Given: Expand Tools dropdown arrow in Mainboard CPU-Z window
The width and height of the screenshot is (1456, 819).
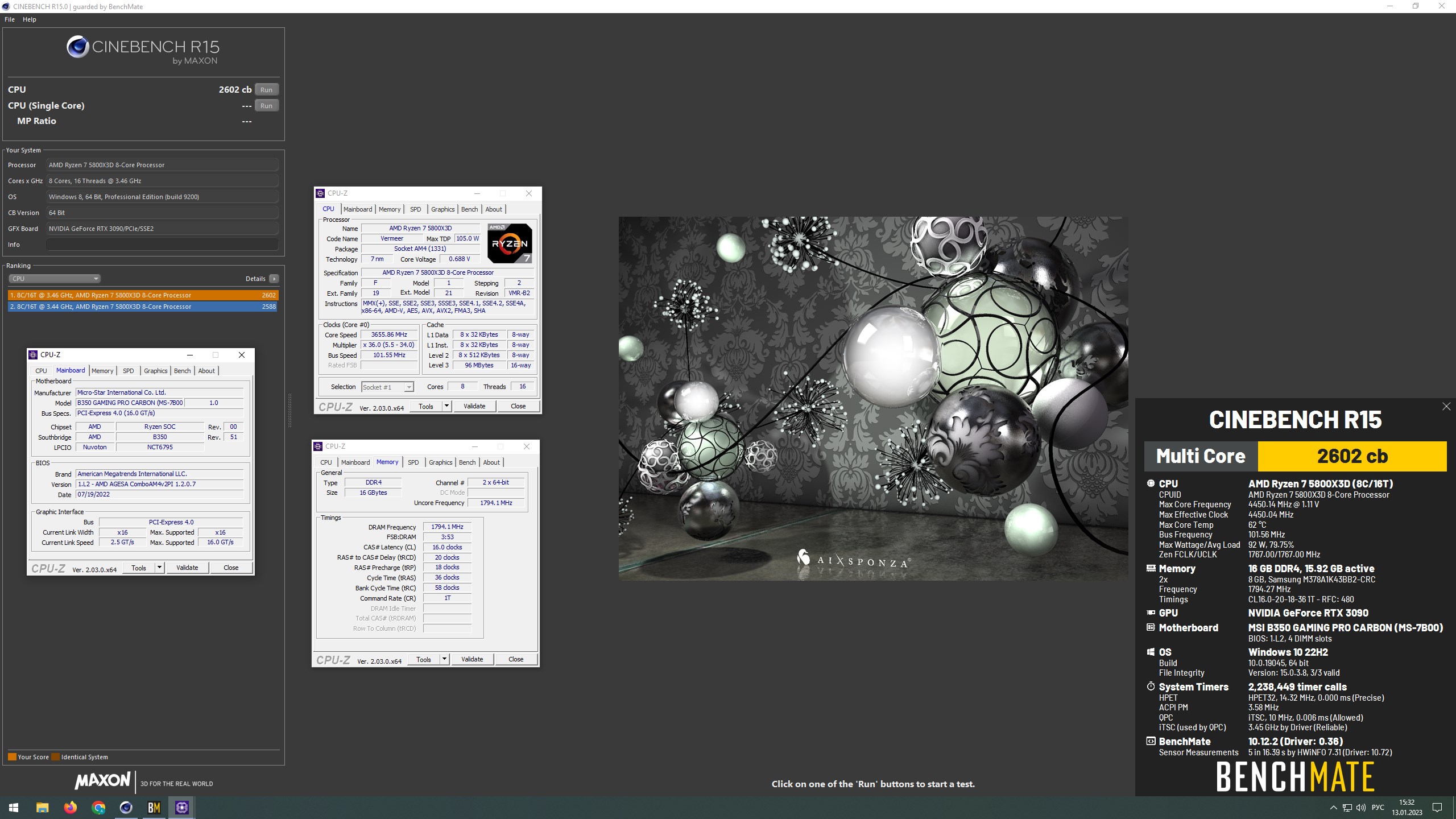Looking at the screenshot, I should tap(160, 568).
